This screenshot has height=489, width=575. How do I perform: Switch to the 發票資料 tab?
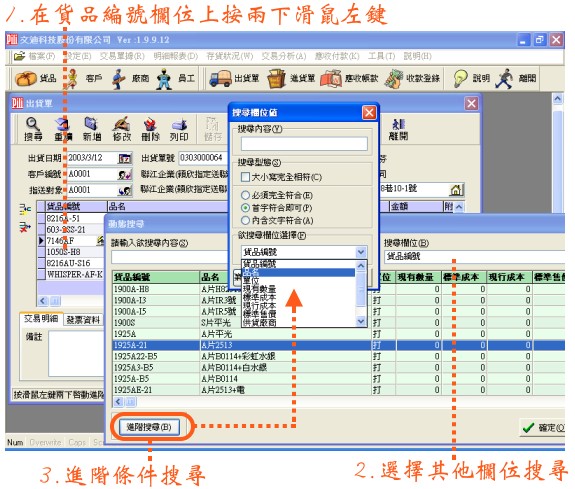(x=83, y=320)
